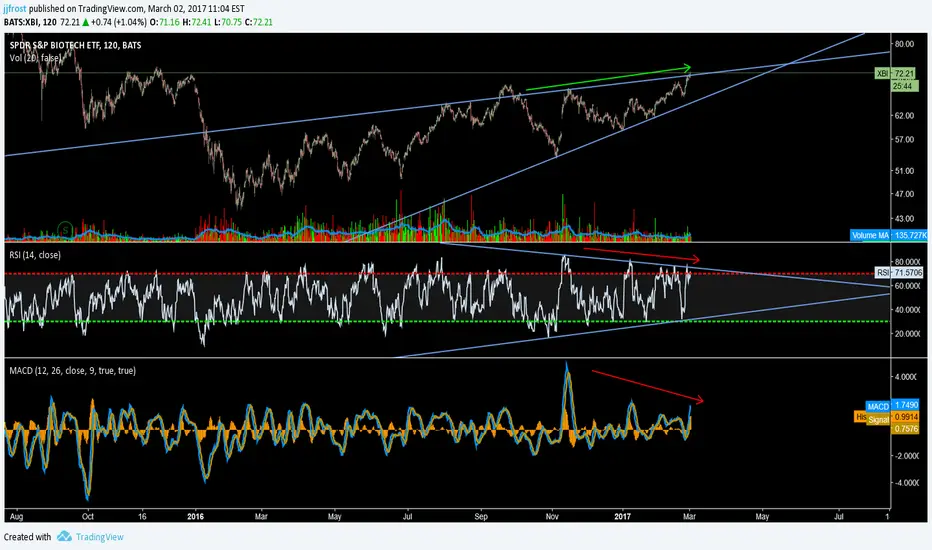The width and height of the screenshot is (932, 550).
Task: Click the 40.000 RSI axis label
Action: [x=906, y=310]
